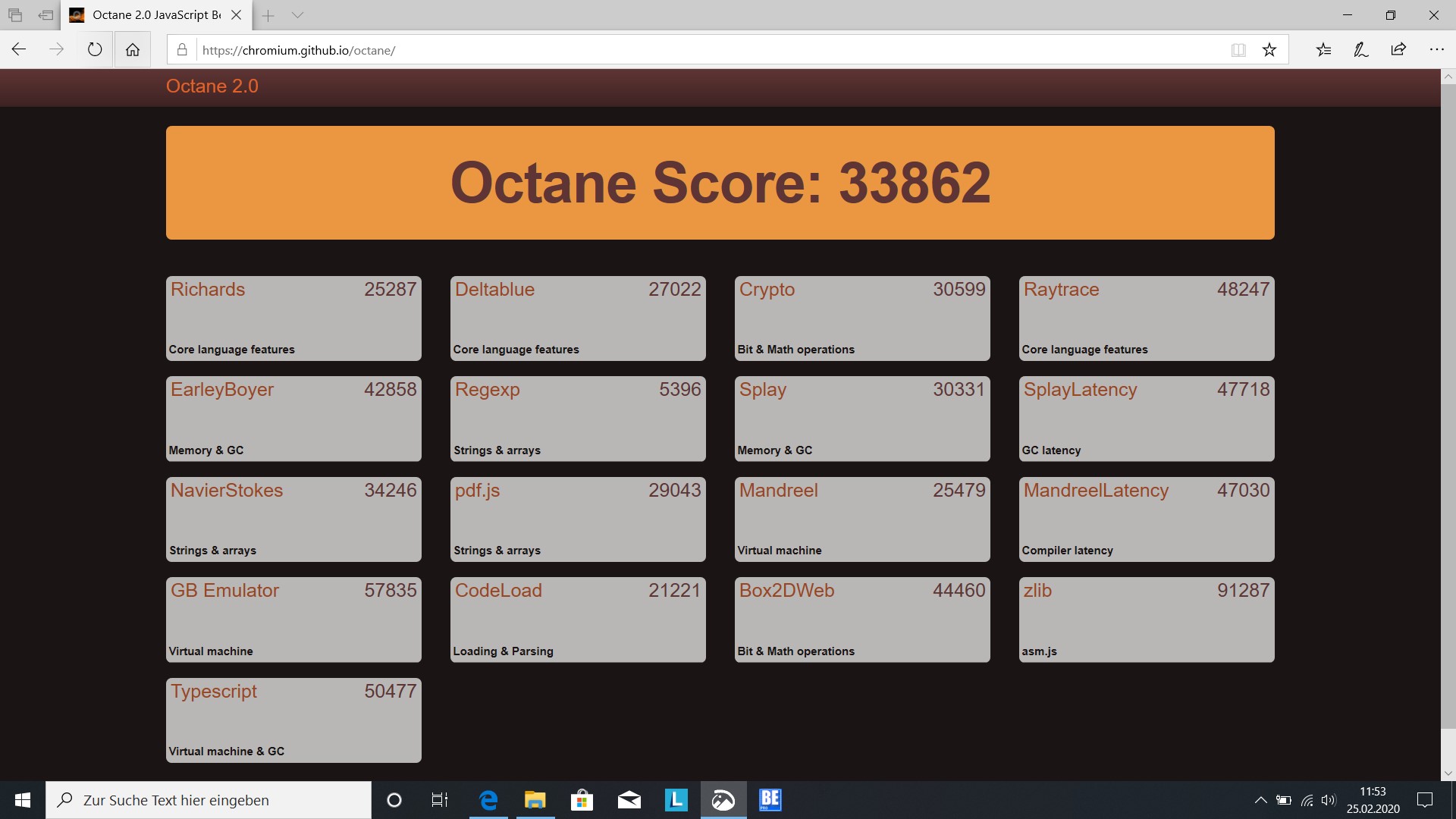Viewport: 1456px width, 819px height.
Task: Open the Deltablue benchmark card
Action: click(x=578, y=318)
